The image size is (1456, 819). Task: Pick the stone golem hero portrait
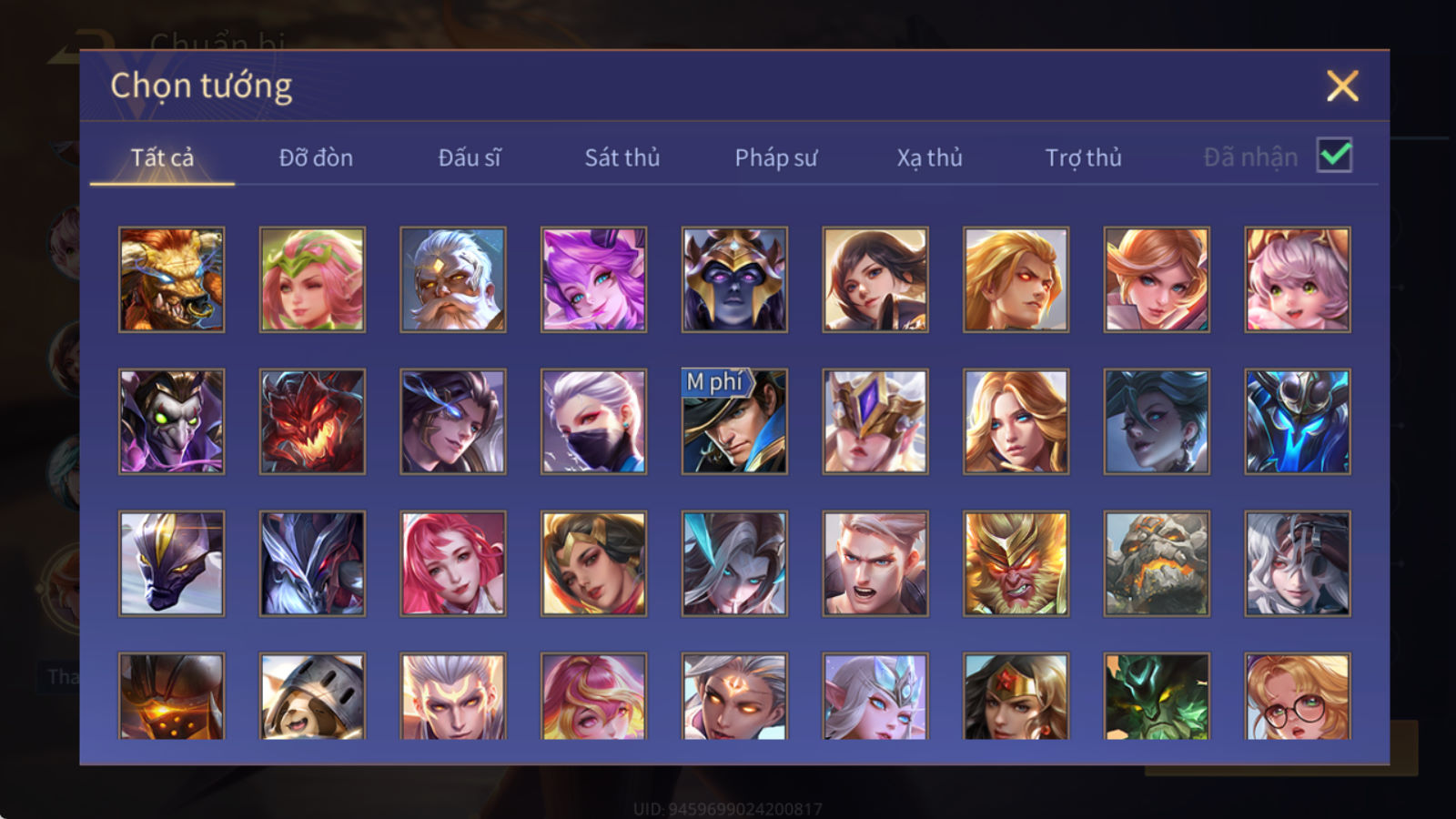pos(1157,563)
